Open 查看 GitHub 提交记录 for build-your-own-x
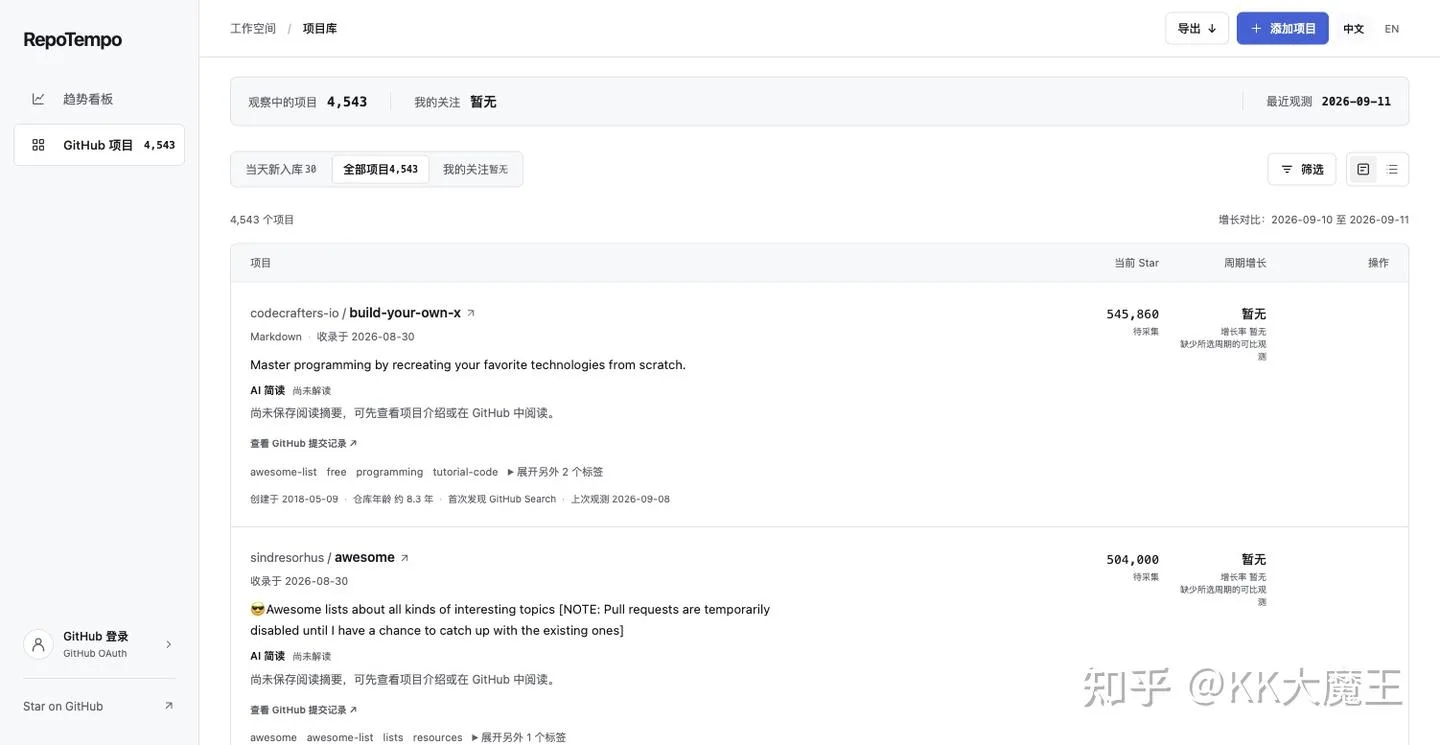Viewport: 1440px width, 745px height. click(303, 443)
